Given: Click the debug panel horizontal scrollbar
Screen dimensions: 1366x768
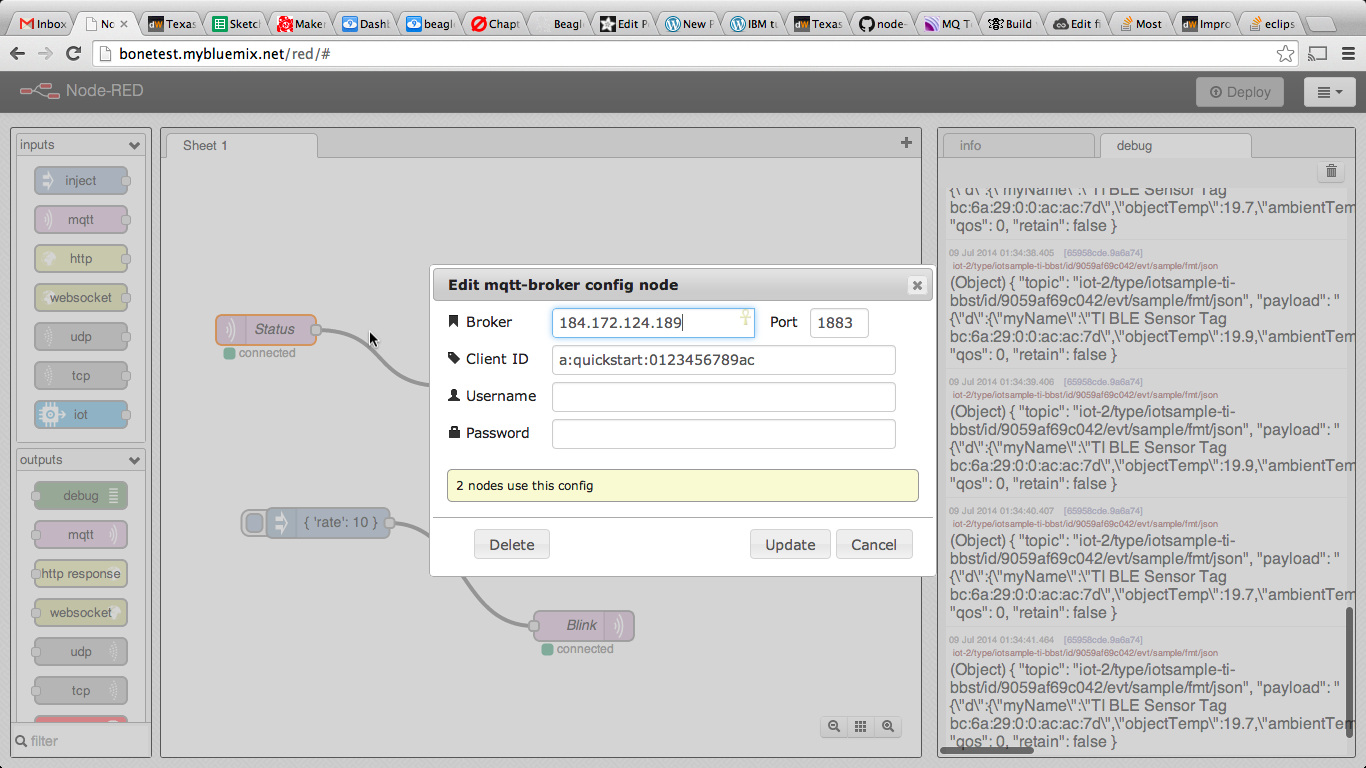Looking at the screenshot, I should click(x=988, y=749).
